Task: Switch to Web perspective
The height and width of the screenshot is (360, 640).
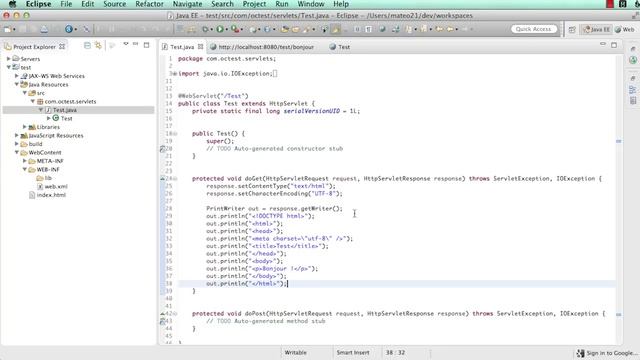Action: [625, 29]
